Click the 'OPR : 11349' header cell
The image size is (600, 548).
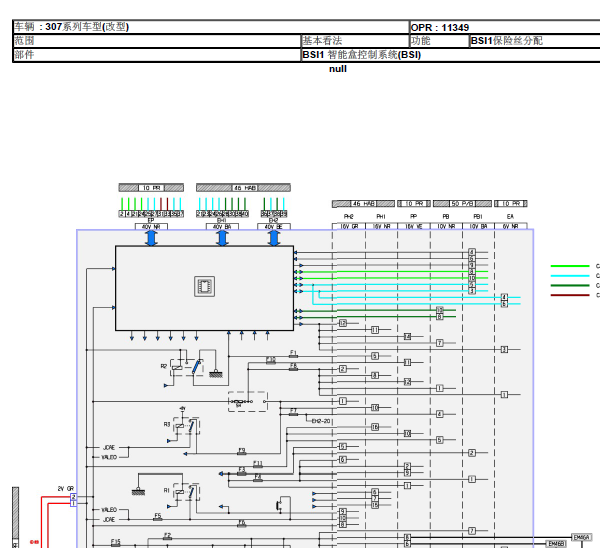504,27
